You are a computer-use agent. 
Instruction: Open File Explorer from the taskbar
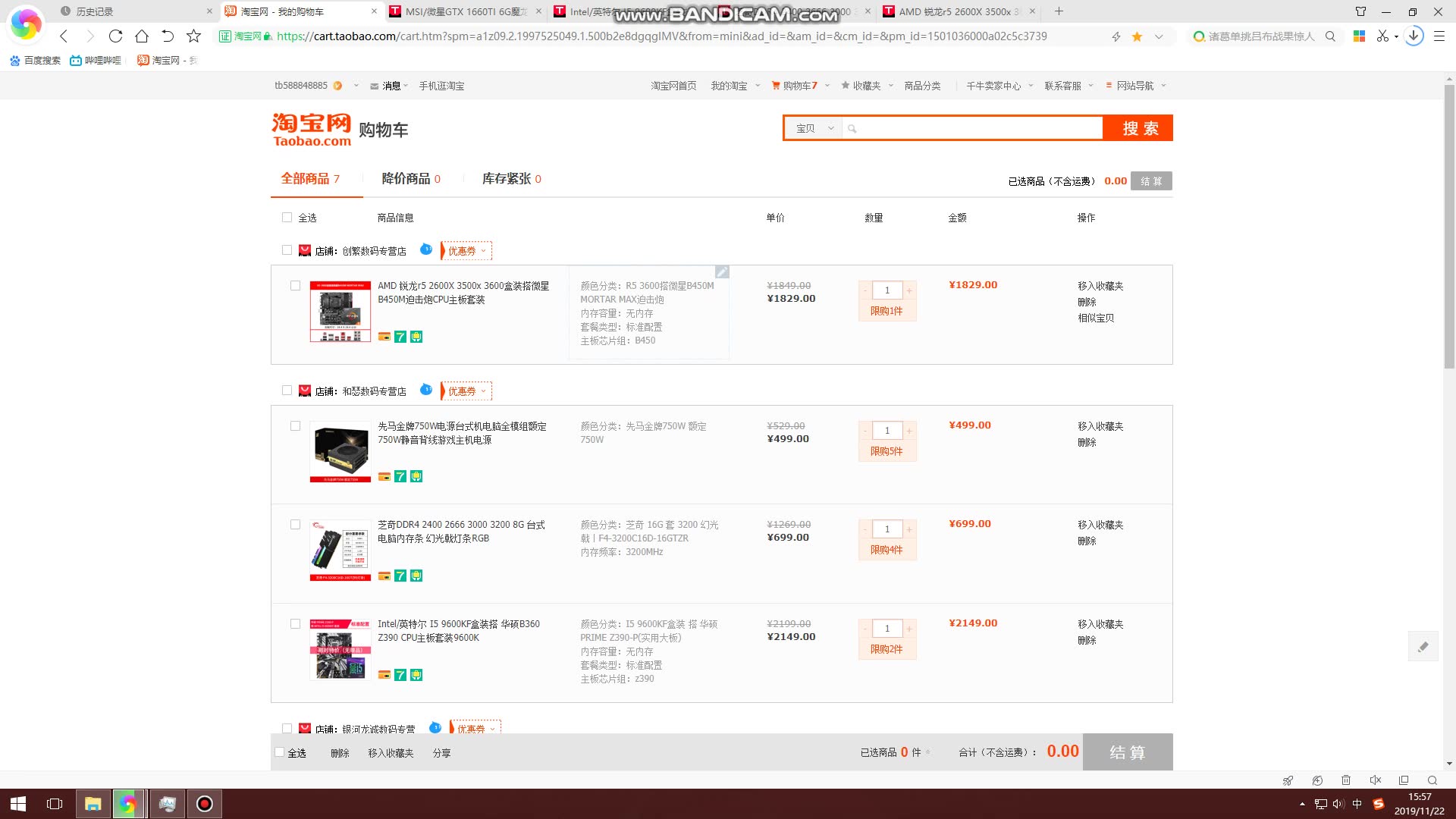[x=93, y=804]
